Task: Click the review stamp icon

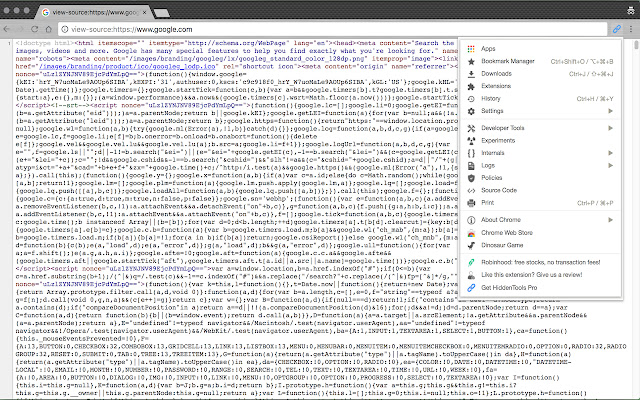Action: [471, 275]
